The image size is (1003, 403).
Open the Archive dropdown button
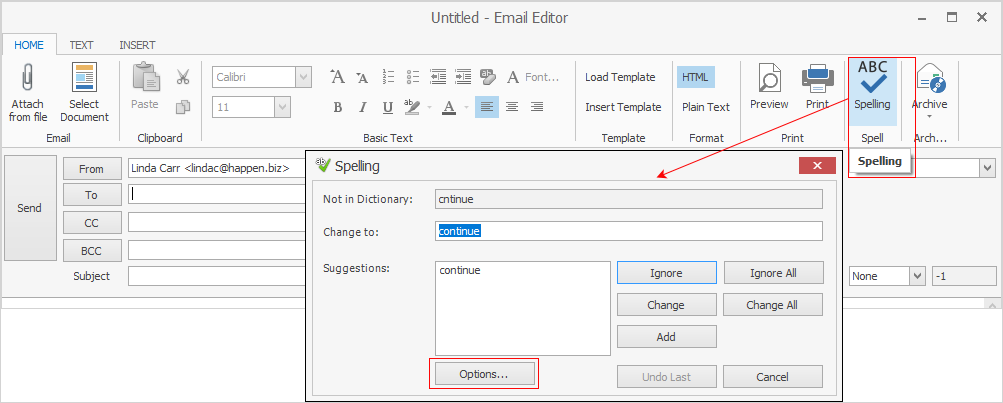click(929, 91)
